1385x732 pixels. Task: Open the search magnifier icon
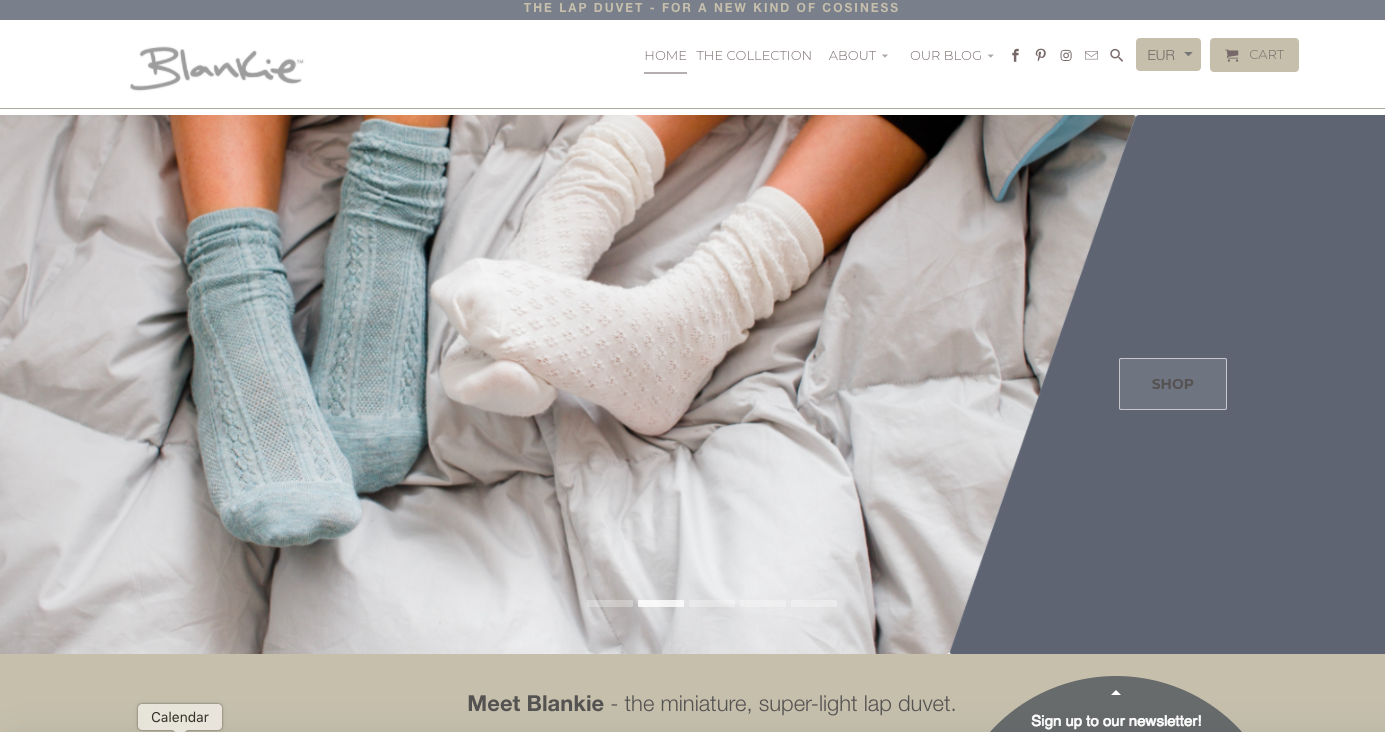pyautogui.click(x=1117, y=56)
